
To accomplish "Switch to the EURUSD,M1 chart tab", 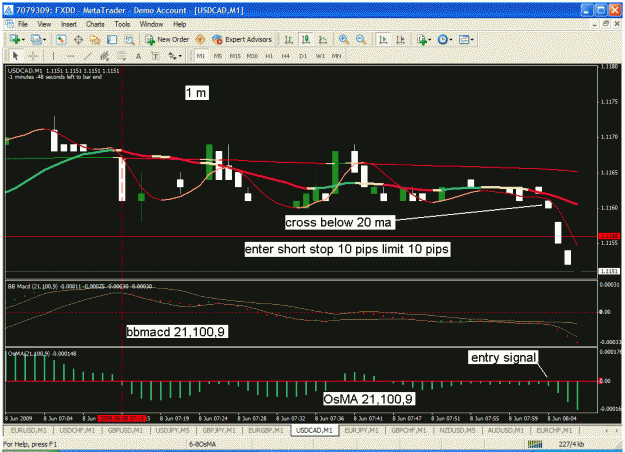I will point(29,431).
